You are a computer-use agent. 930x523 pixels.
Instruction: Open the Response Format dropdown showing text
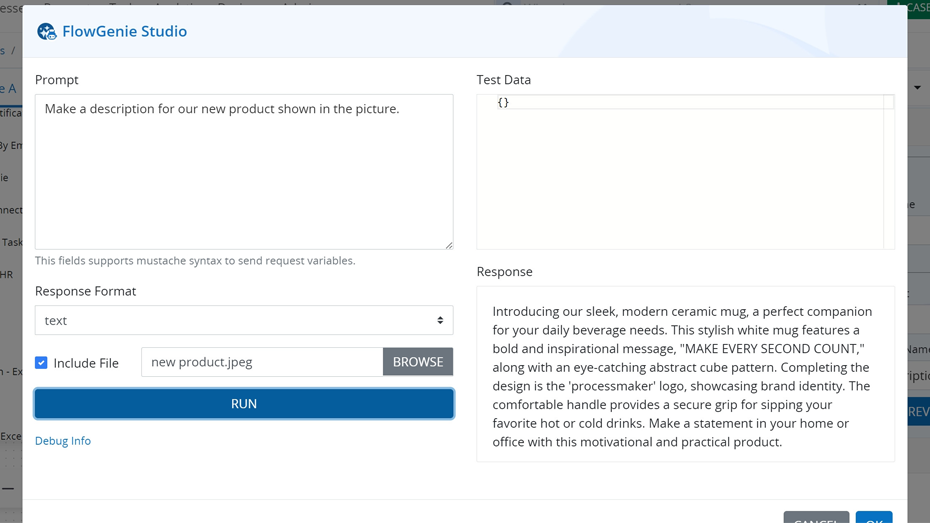244,320
